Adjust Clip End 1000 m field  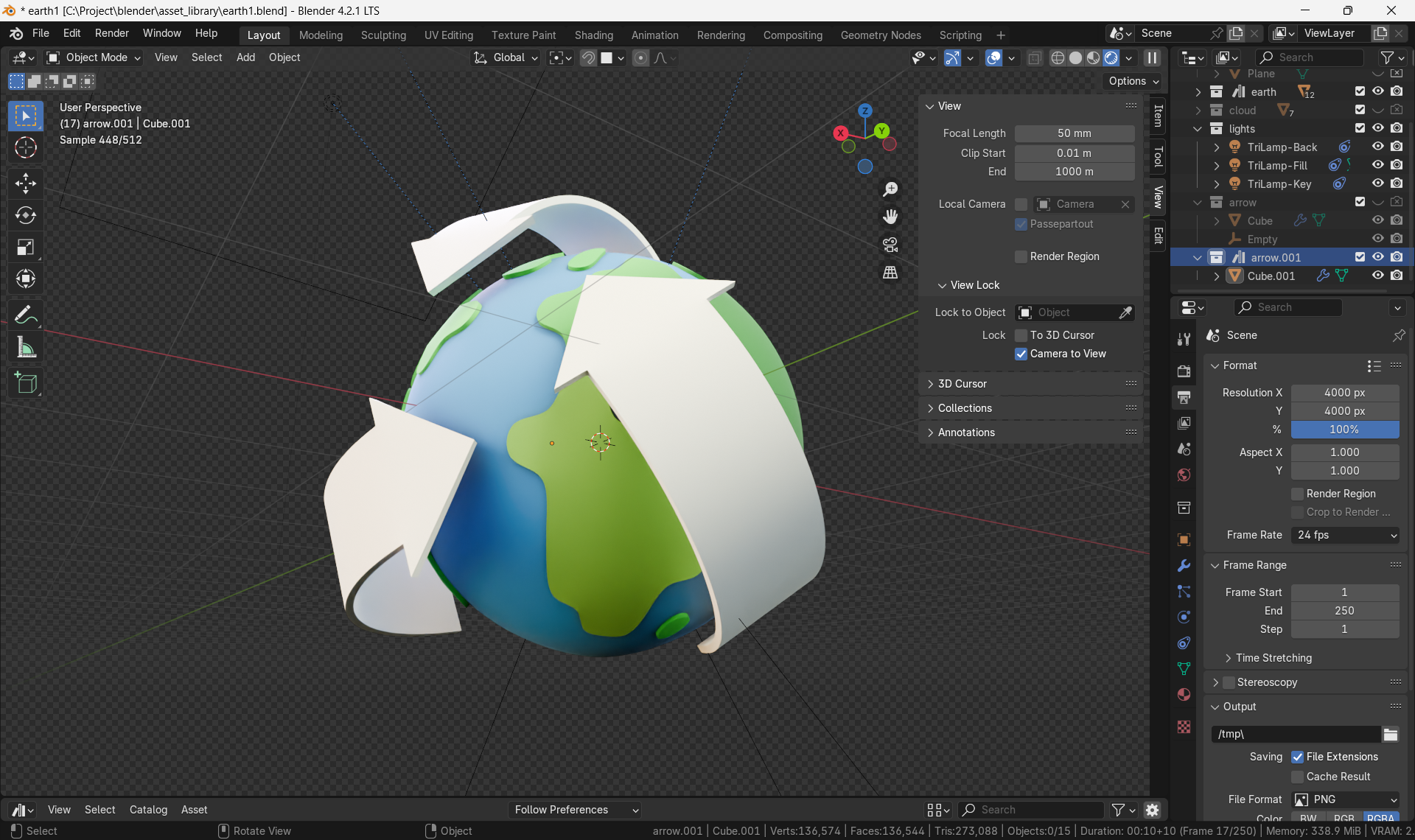[x=1074, y=172]
